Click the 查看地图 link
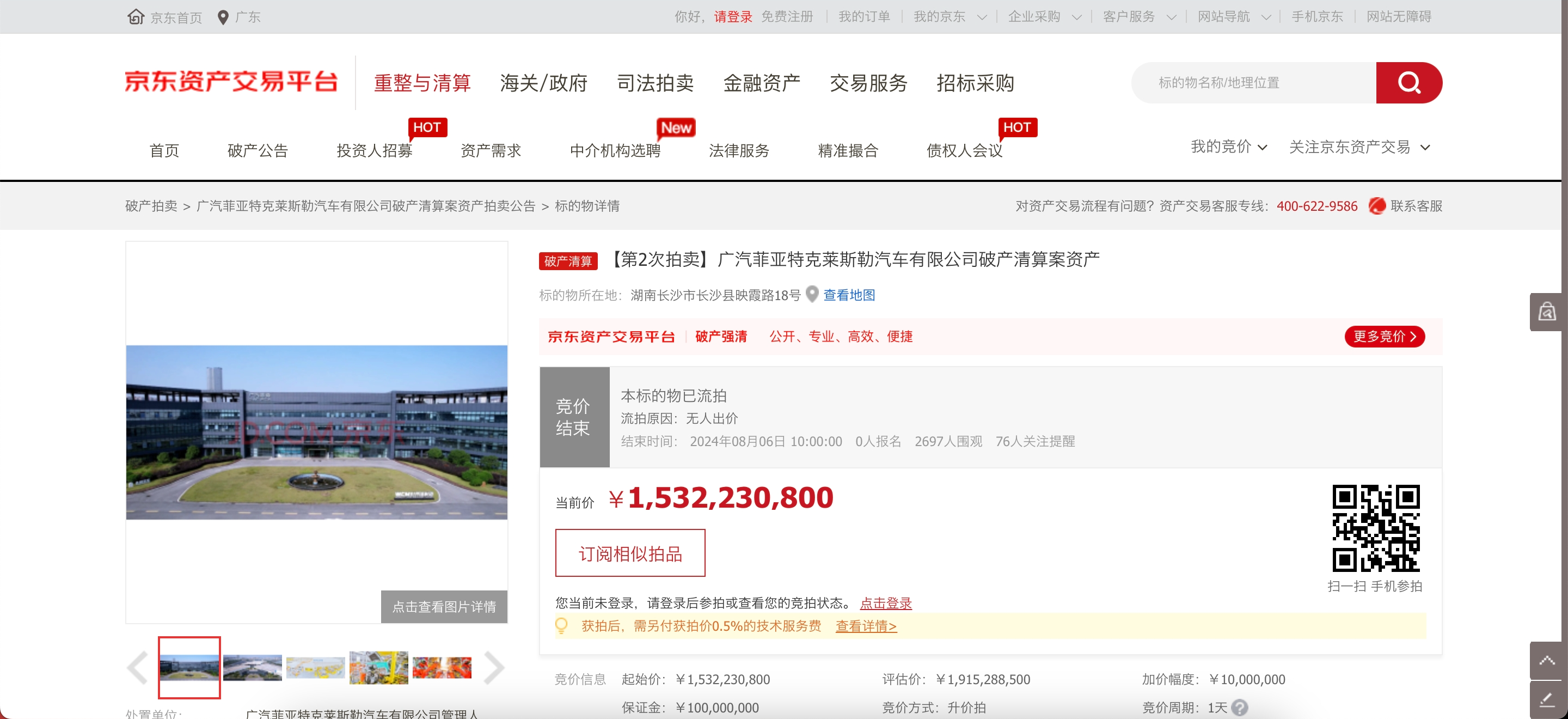Viewport: 1568px width, 719px height. (849, 295)
